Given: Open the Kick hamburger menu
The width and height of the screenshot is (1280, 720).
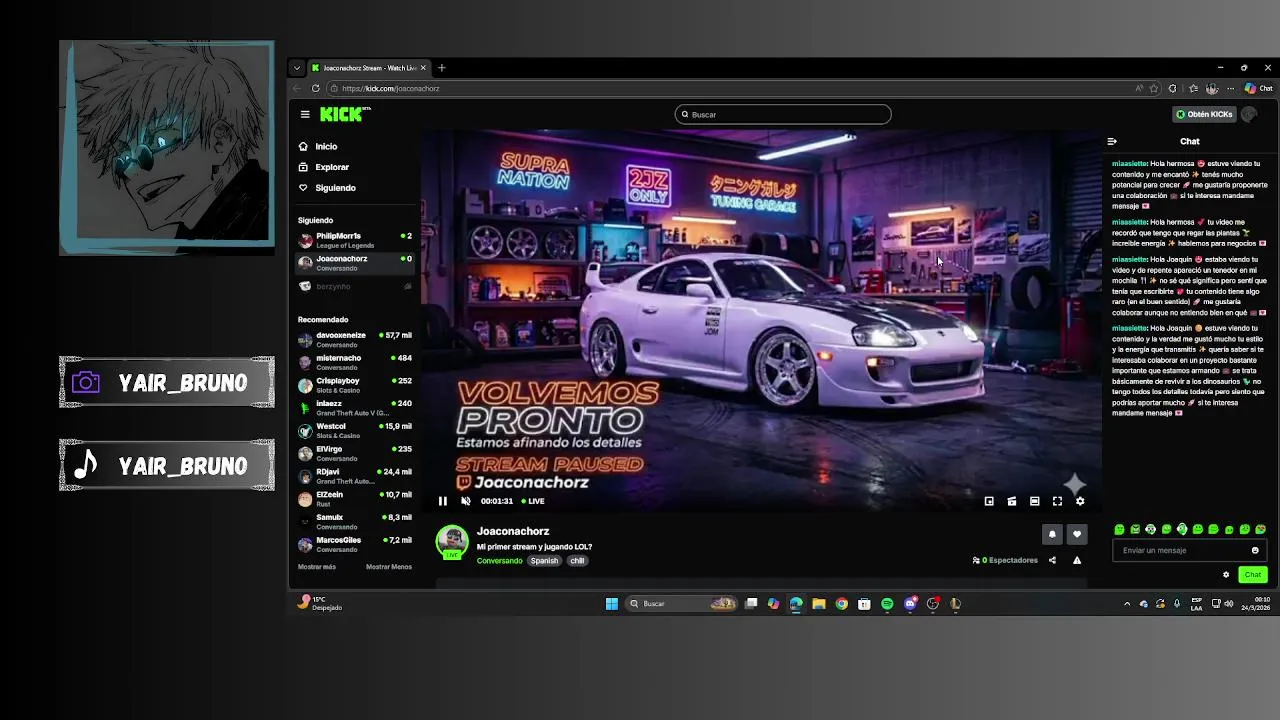Looking at the screenshot, I should pyautogui.click(x=305, y=114).
